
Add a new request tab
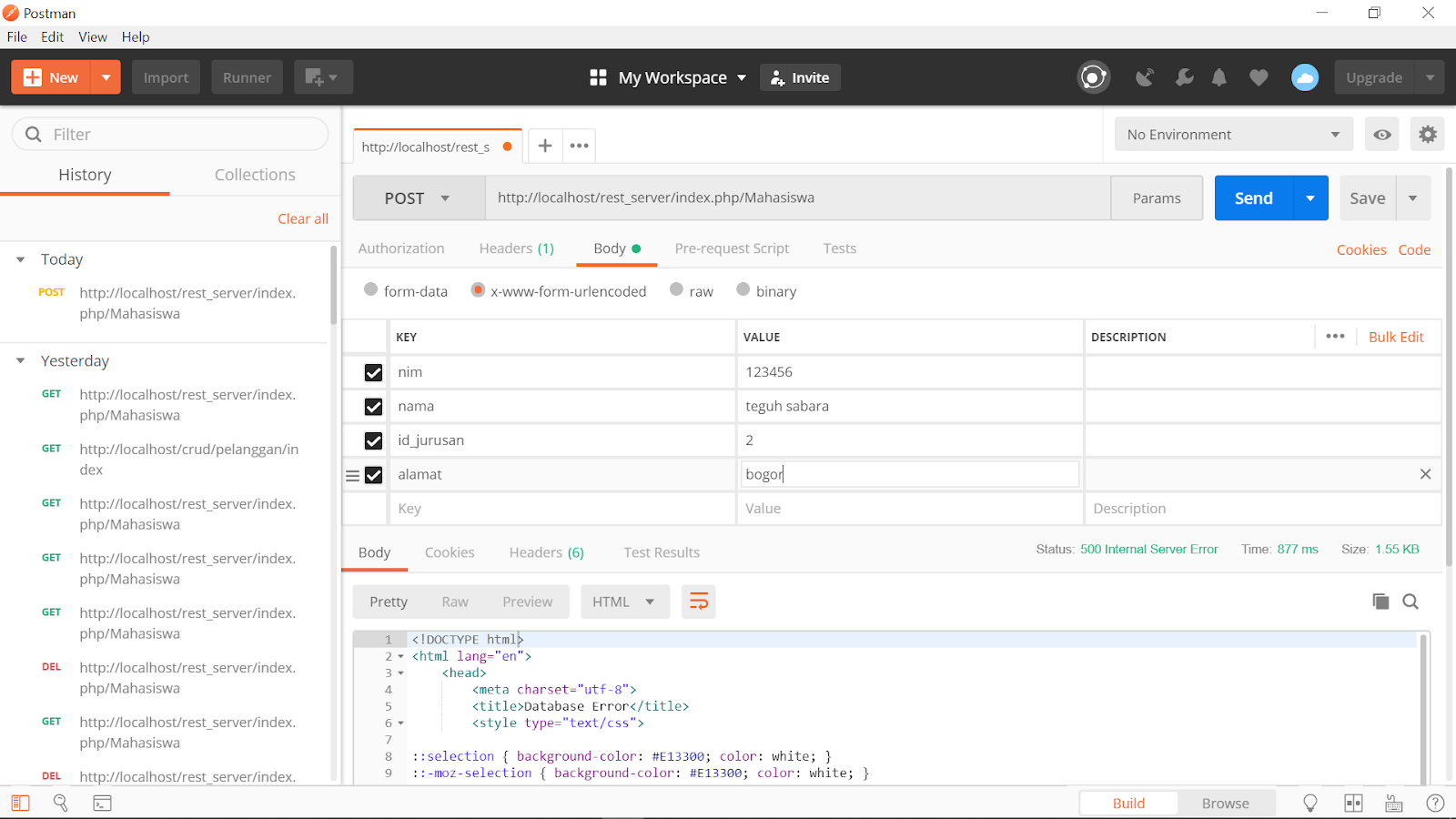point(545,146)
